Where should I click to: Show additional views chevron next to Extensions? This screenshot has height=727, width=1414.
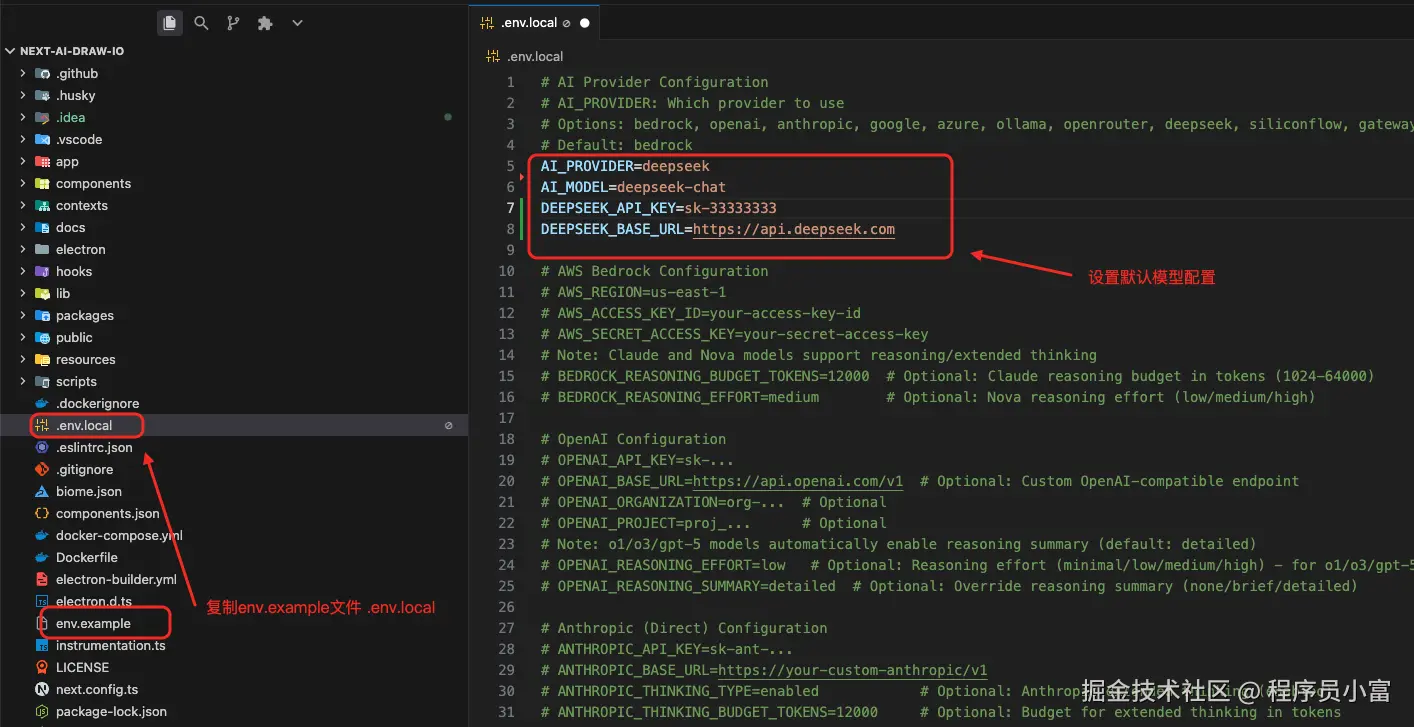pyautogui.click(x=297, y=22)
